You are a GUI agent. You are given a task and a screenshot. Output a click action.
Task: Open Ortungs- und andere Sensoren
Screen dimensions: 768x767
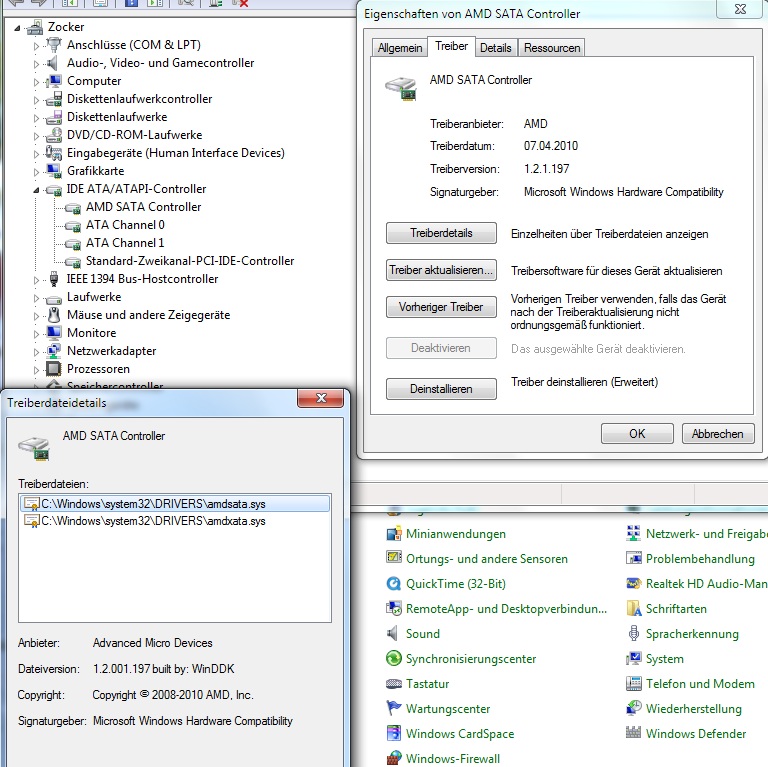coord(486,559)
